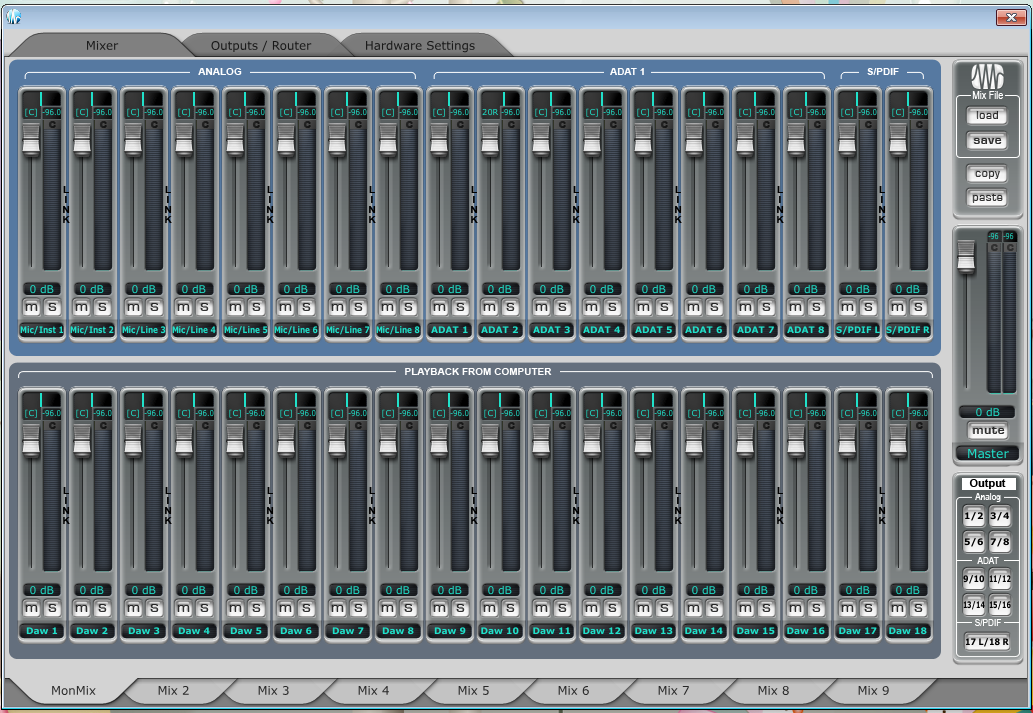Solo the Daw 12 playback channel
Viewport: 1033px width, 713px height.
pyautogui.click(x=612, y=608)
